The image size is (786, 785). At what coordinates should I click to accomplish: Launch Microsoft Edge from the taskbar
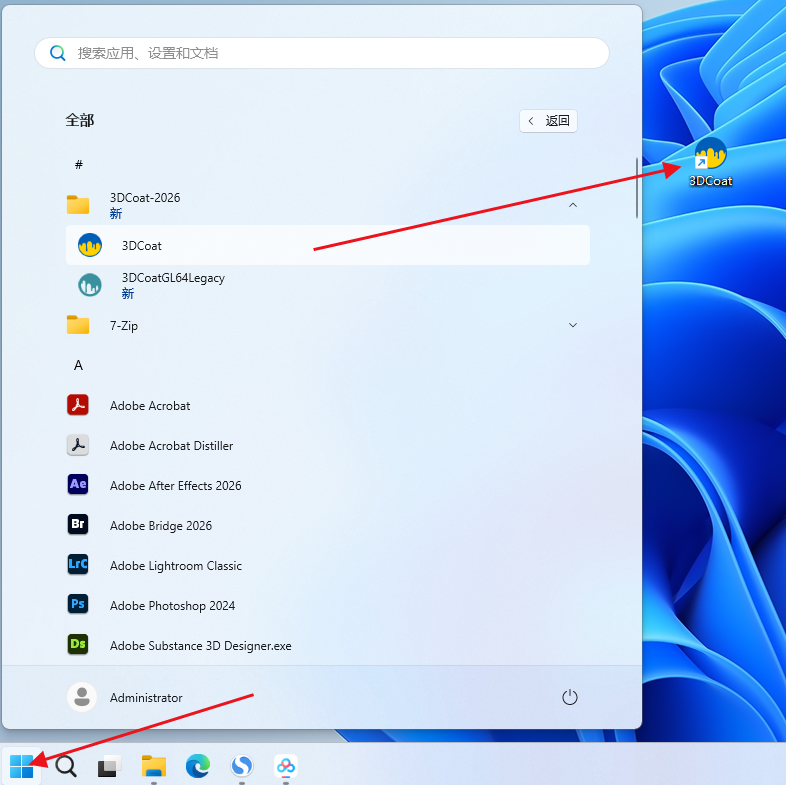click(x=198, y=766)
